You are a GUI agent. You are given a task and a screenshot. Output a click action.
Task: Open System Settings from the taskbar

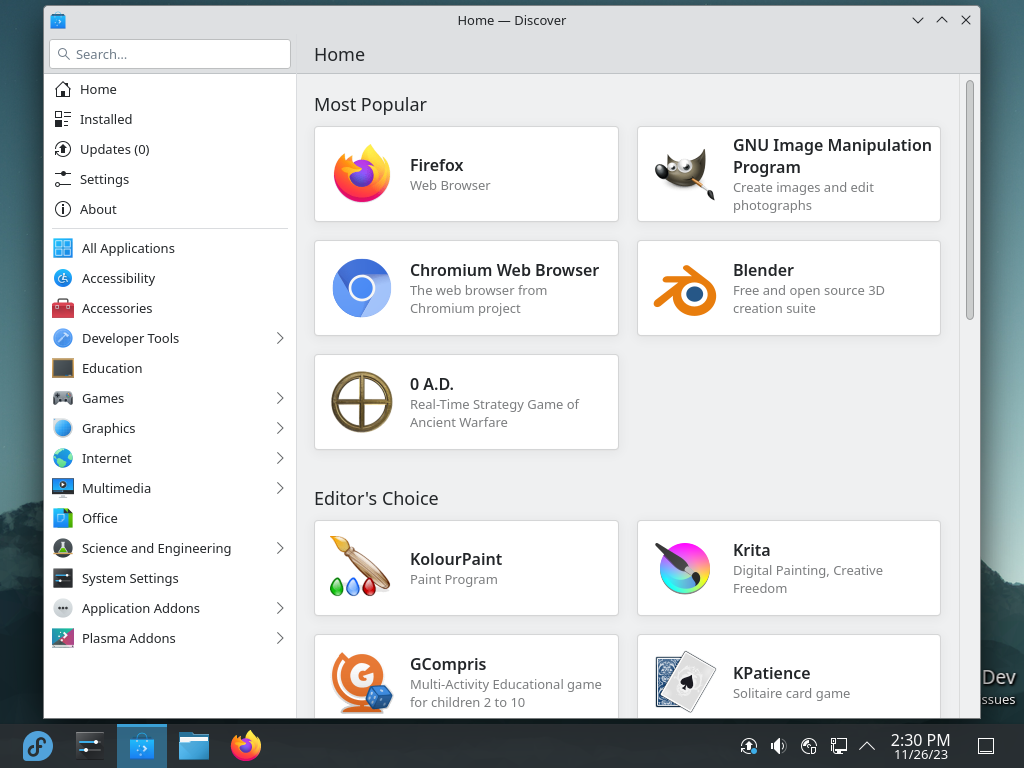click(89, 746)
